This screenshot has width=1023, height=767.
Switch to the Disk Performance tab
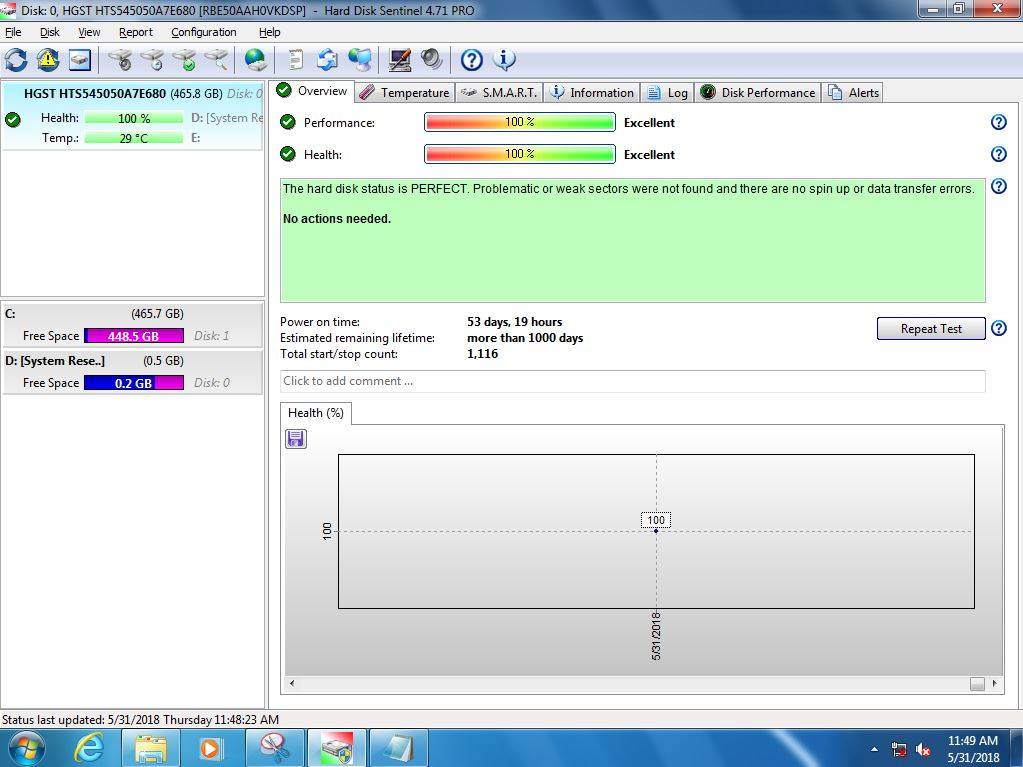758,93
